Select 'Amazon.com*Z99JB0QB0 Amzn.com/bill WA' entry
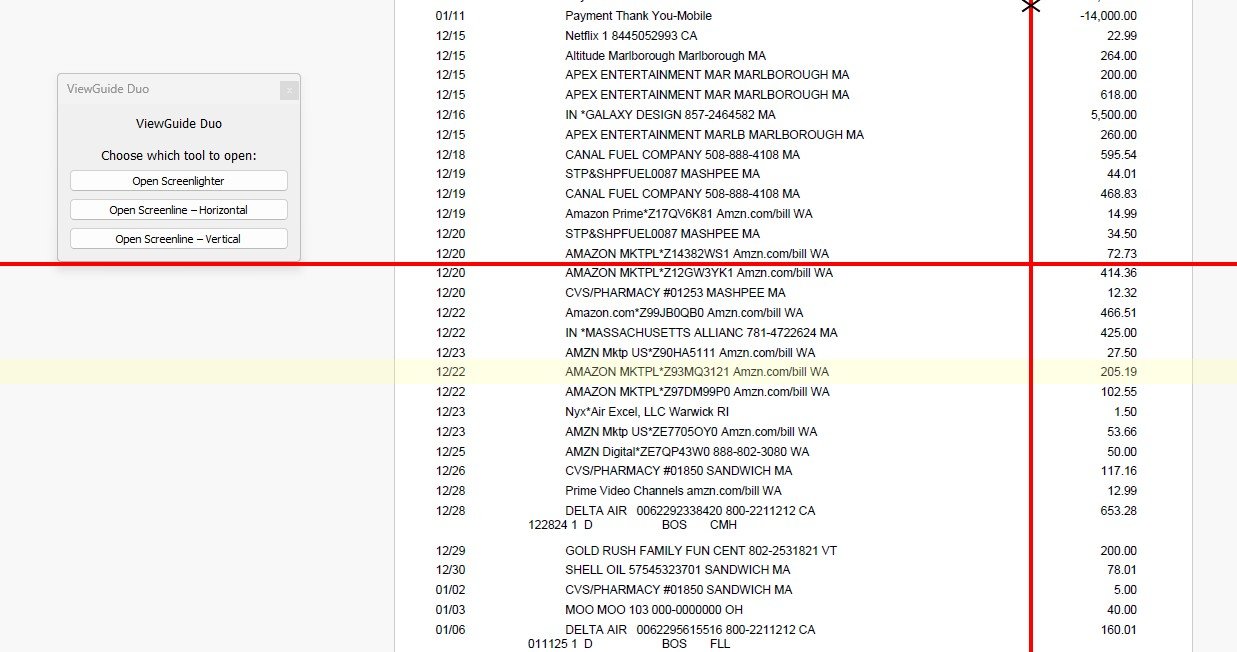Viewport: 1237px width, 652px height. (685, 313)
